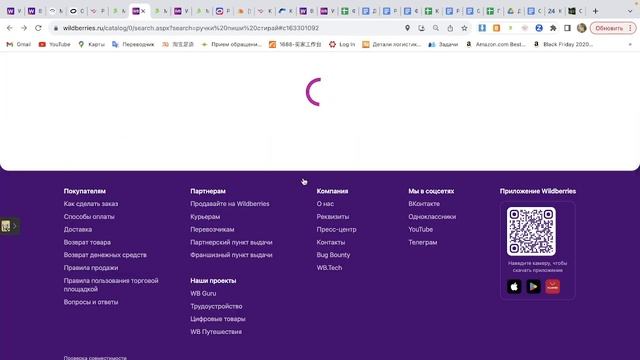Open the blue download-arrow extension icon
The image size is (640, 360).
click(x=482, y=28)
